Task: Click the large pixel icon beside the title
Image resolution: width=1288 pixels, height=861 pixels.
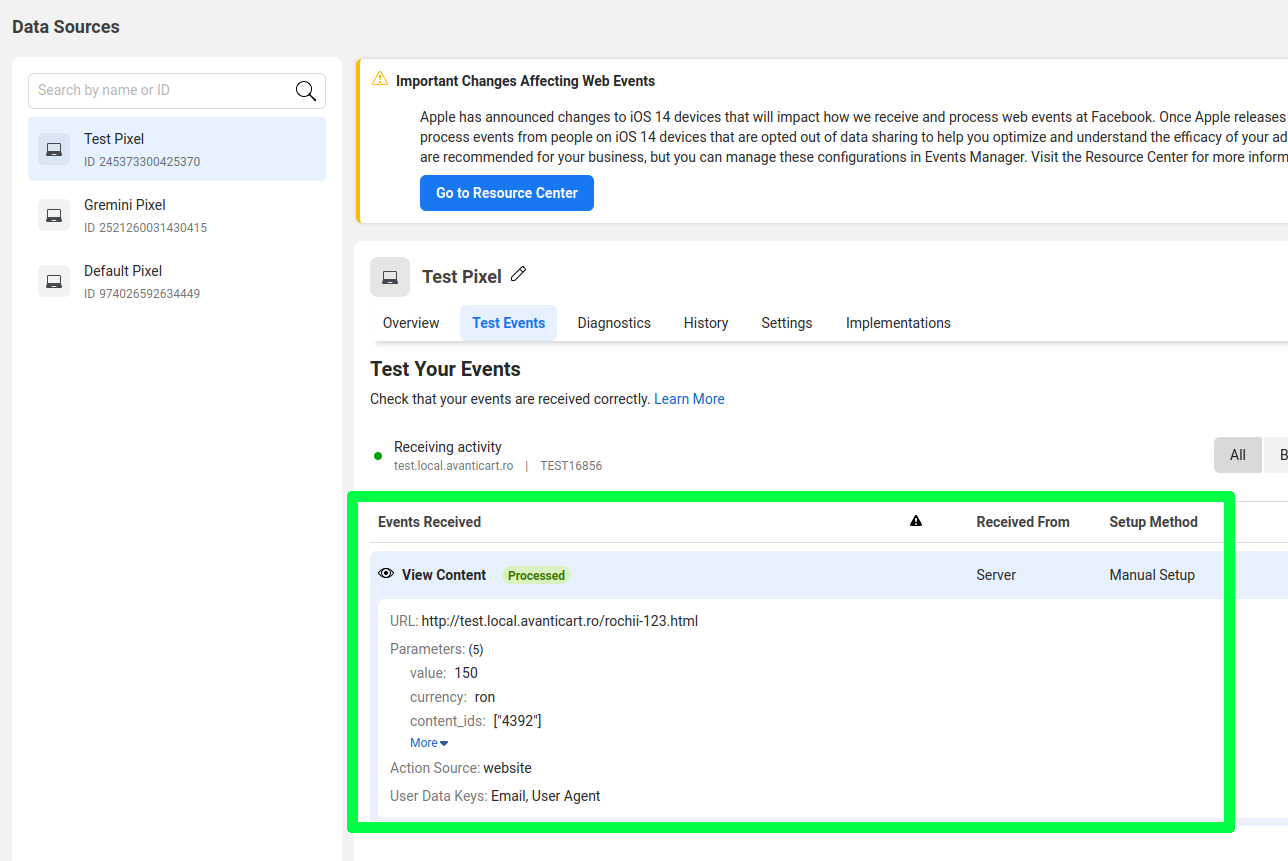Action: pos(390,277)
